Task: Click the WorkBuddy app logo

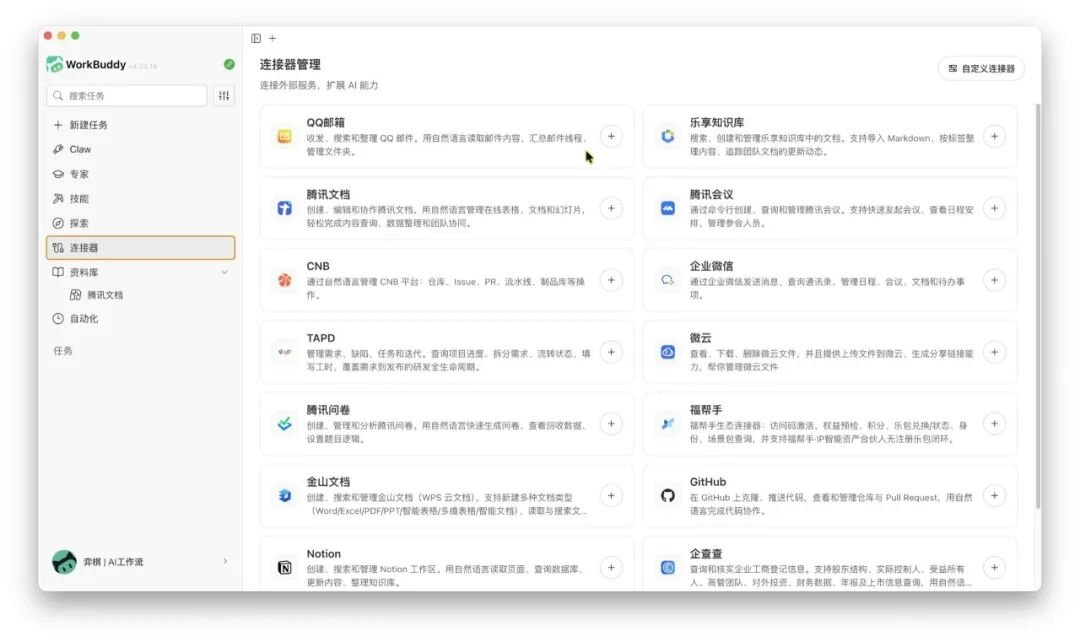Action: coord(54,64)
